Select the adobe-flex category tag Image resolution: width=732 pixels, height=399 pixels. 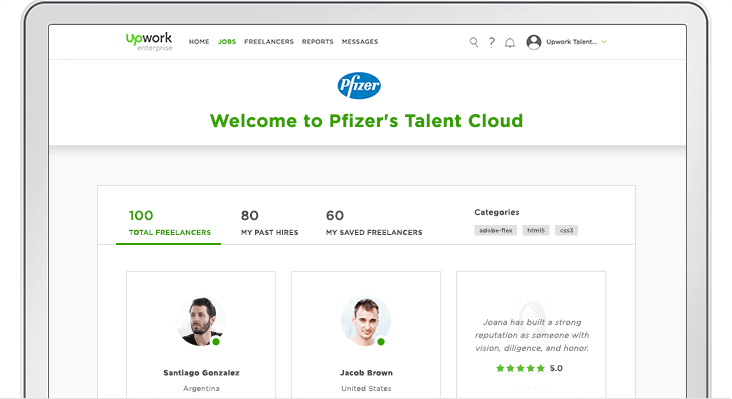click(x=496, y=231)
